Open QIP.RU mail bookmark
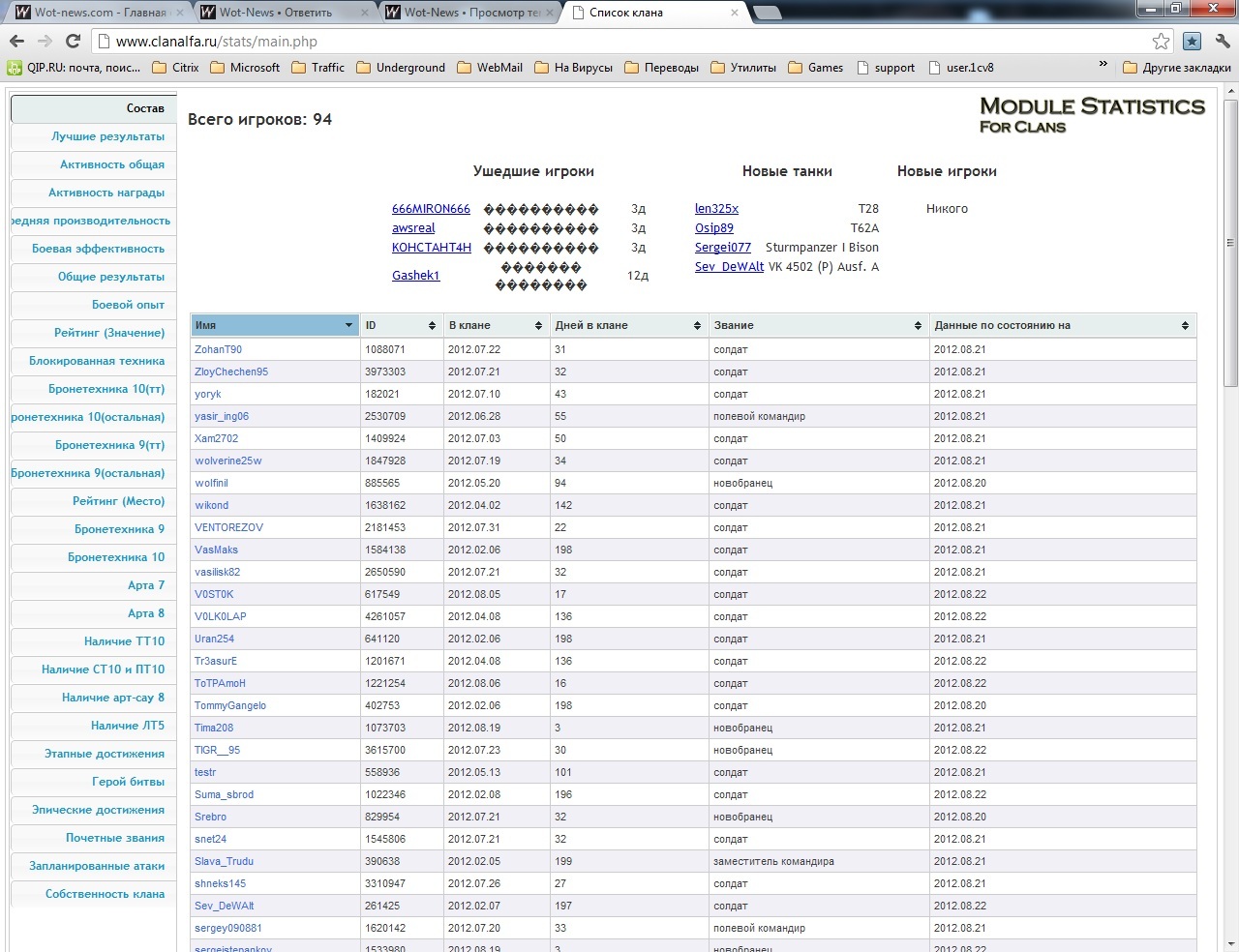Image resolution: width=1239 pixels, height=952 pixels. pyautogui.click(x=74, y=68)
